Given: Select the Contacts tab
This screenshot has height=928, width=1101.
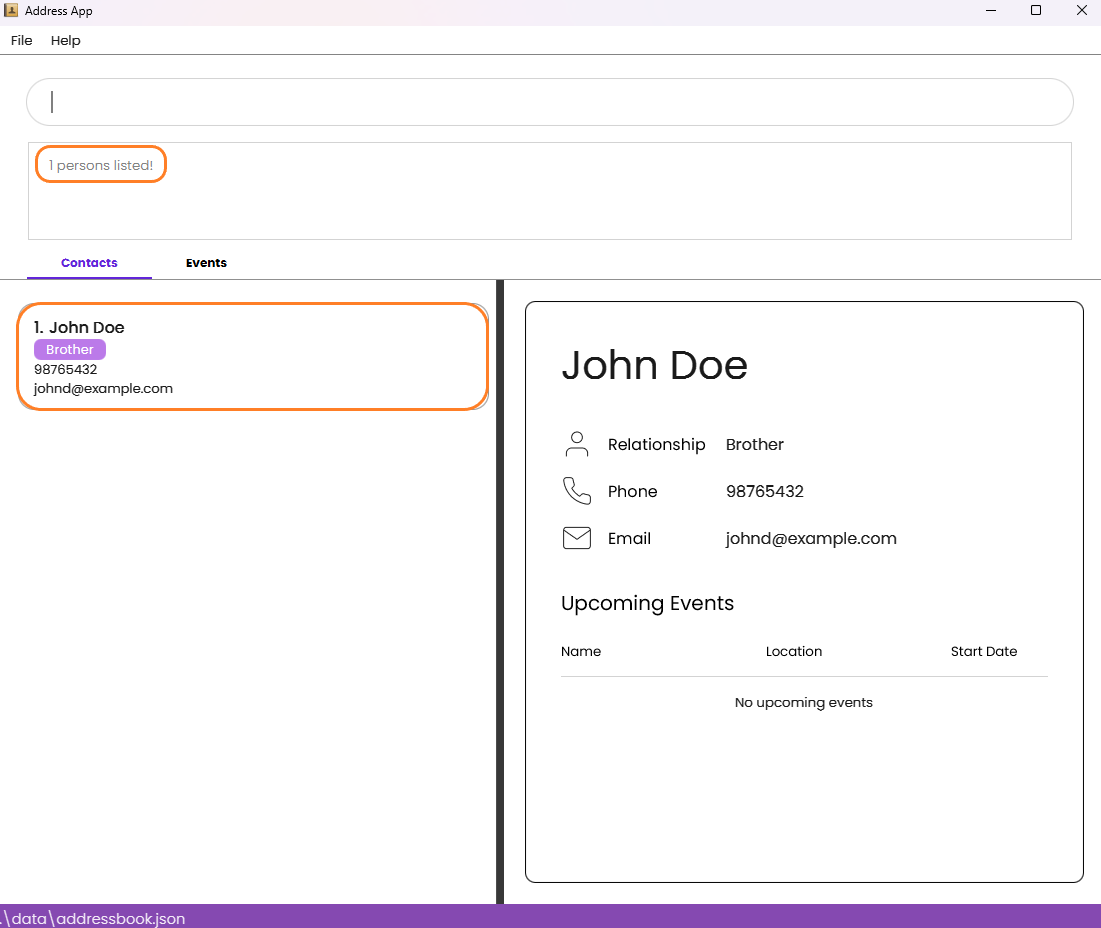Looking at the screenshot, I should (89, 263).
